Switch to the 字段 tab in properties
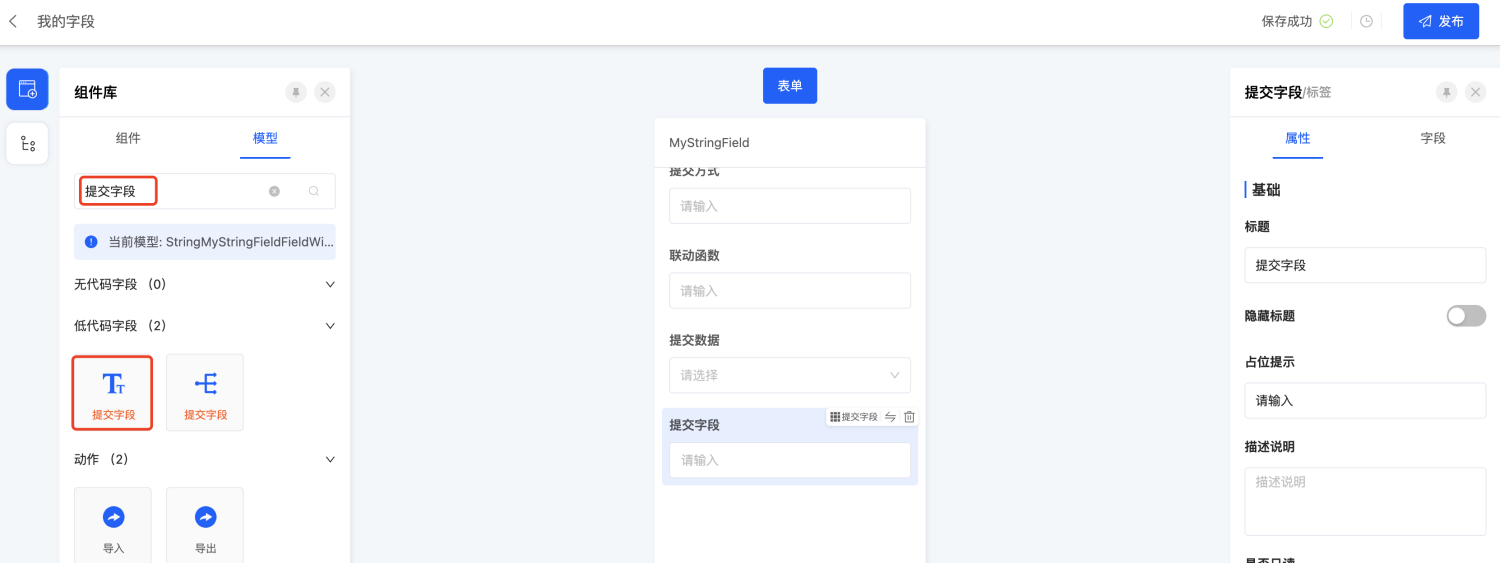The height and width of the screenshot is (563, 1500). click(x=1432, y=138)
